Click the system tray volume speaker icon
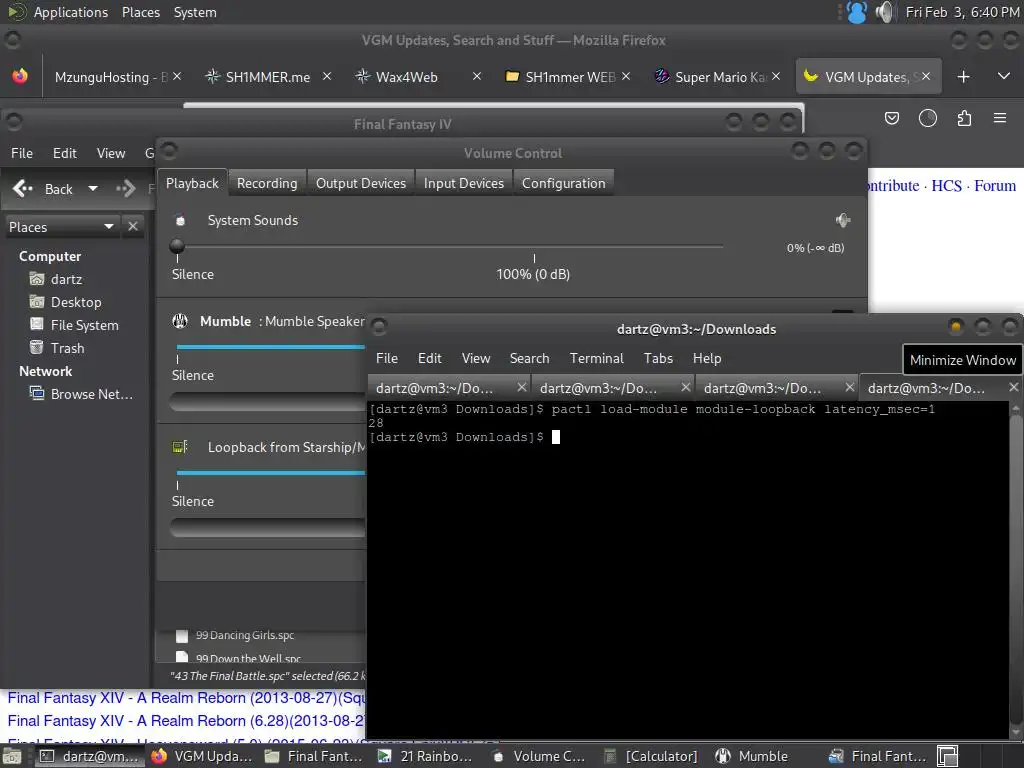Screen dimensions: 1024x768 pyautogui.click(x=885, y=12)
